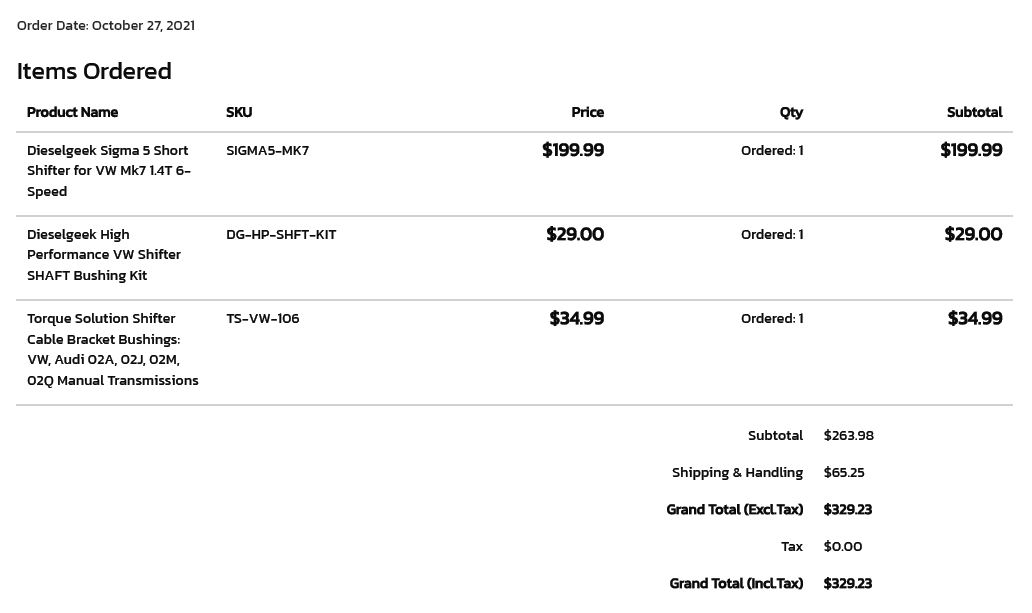This screenshot has width=1032, height=613.
Task: Click the Grand Total (Incl.Tax) label
Action: [x=736, y=583]
